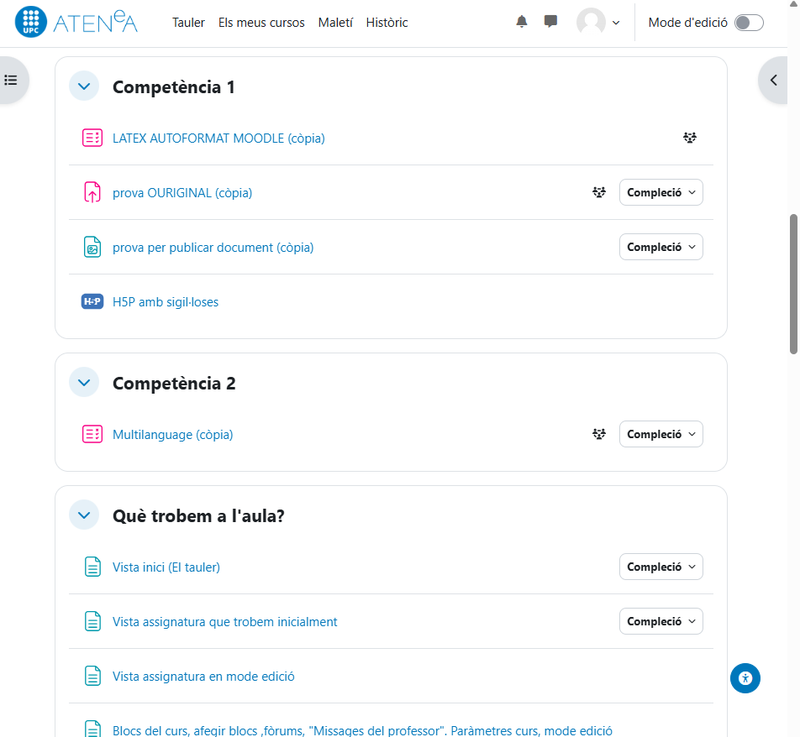Open the H5P amb sigil·loses link
The height and width of the screenshot is (737, 800).
pyautogui.click(x=165, y=301)
